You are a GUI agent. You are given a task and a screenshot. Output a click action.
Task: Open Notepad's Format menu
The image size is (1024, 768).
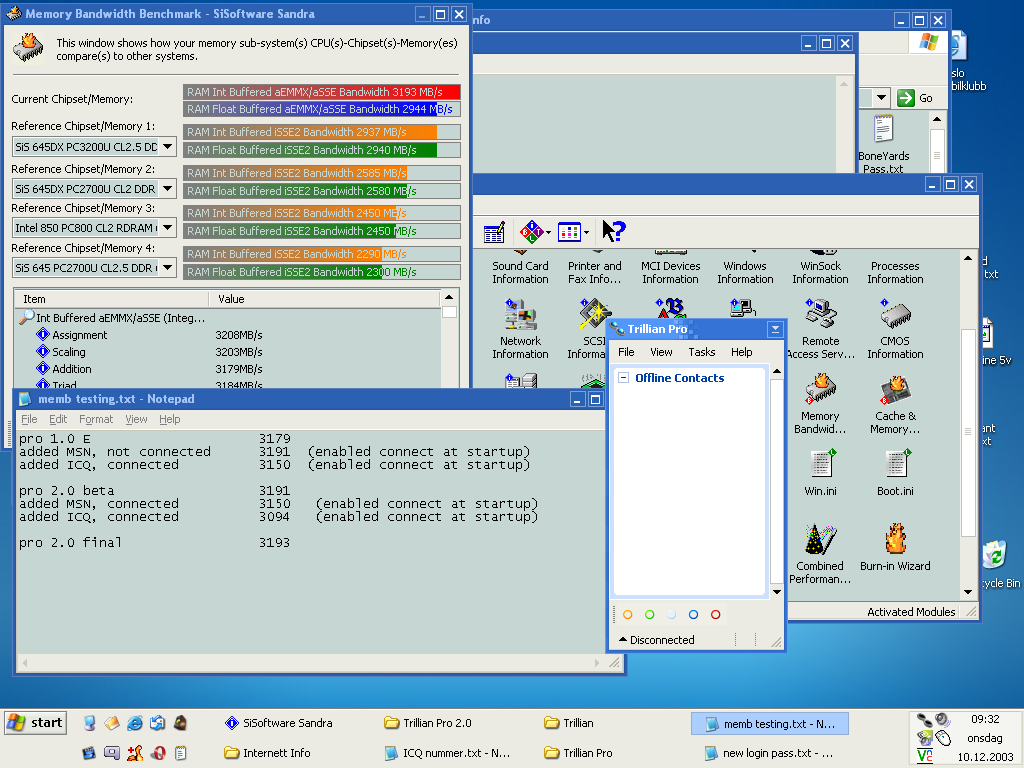[x=96, y=419]
